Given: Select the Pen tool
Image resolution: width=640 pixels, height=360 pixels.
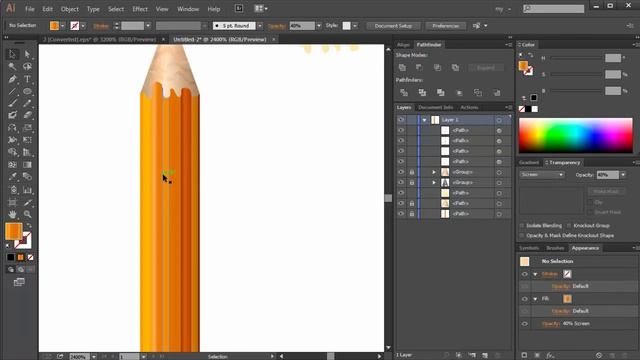Looking at the screenshot, I should [x=12, y=79].
